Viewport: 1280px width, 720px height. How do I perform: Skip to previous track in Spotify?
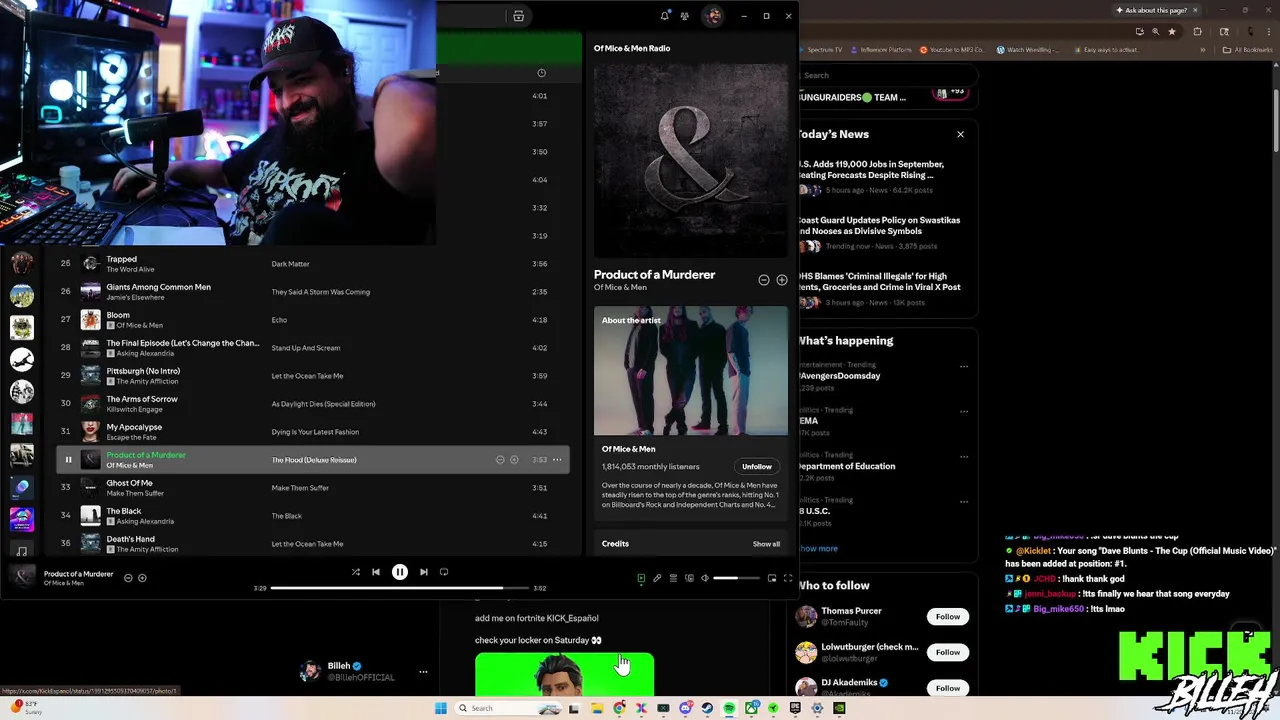point(376,572)
